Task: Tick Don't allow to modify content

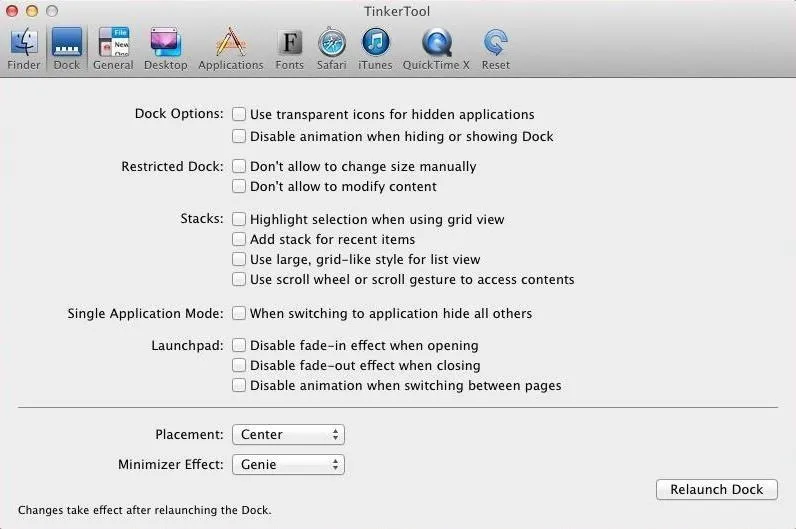Action: click(x=239, y=186)
